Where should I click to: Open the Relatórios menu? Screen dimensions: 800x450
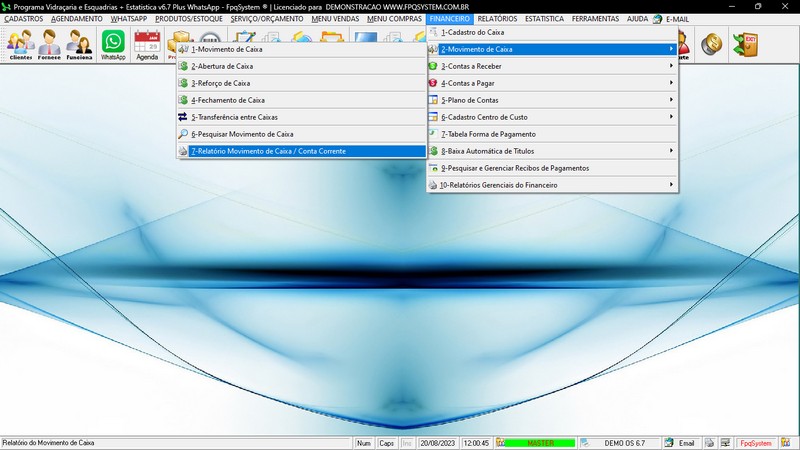(x=497, y=19)
